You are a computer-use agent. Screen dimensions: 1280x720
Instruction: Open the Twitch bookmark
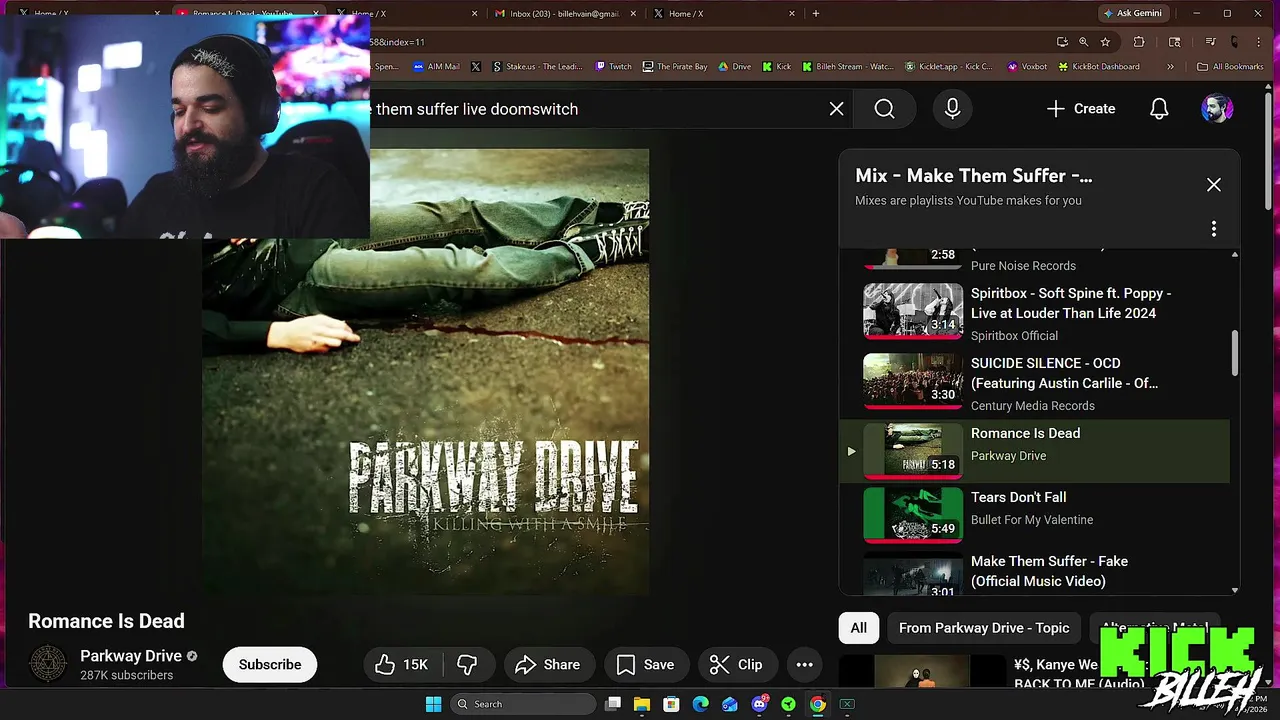[x=613, y=67]
